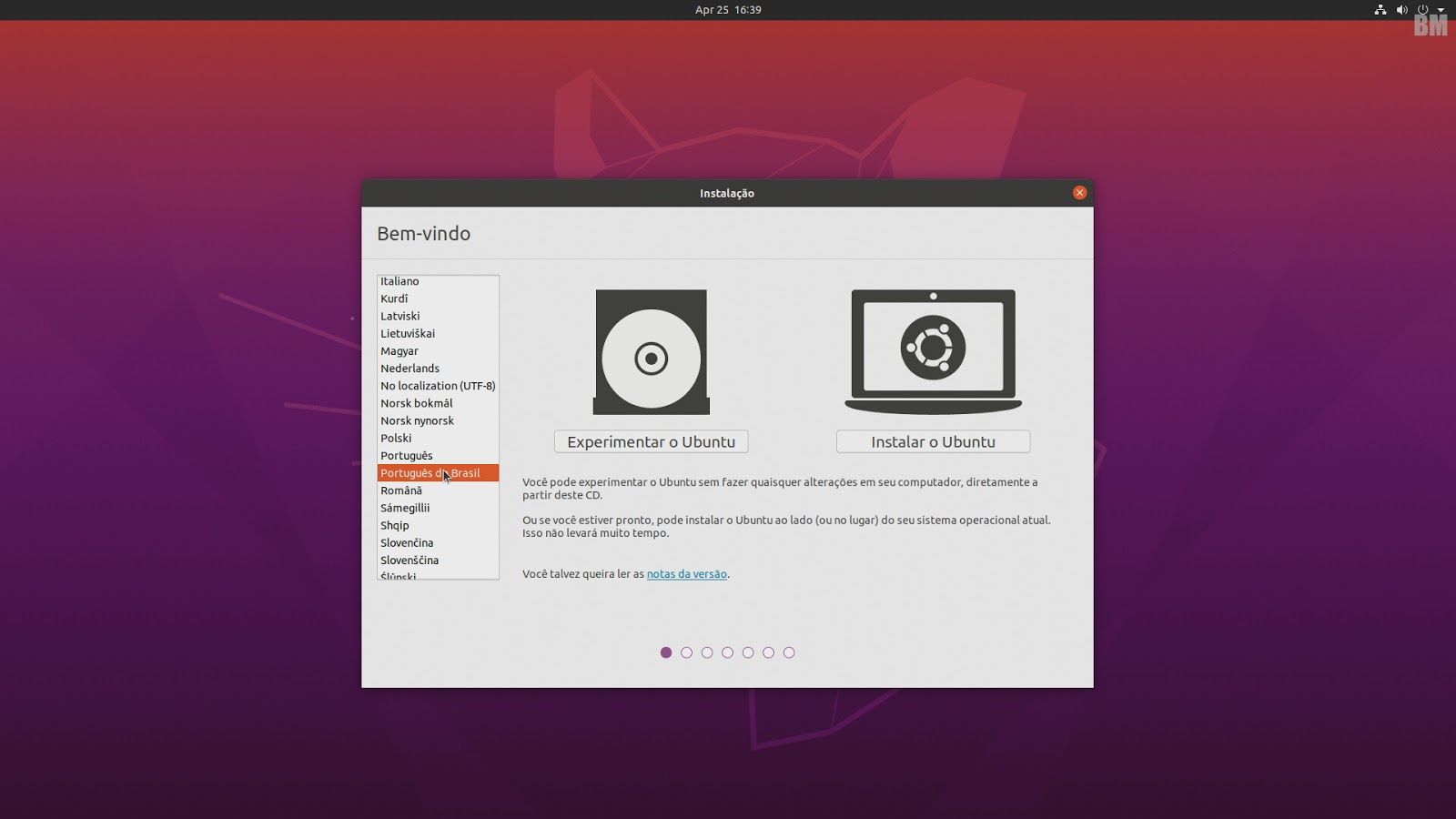Select Polski from the language list

coord(396,439)
